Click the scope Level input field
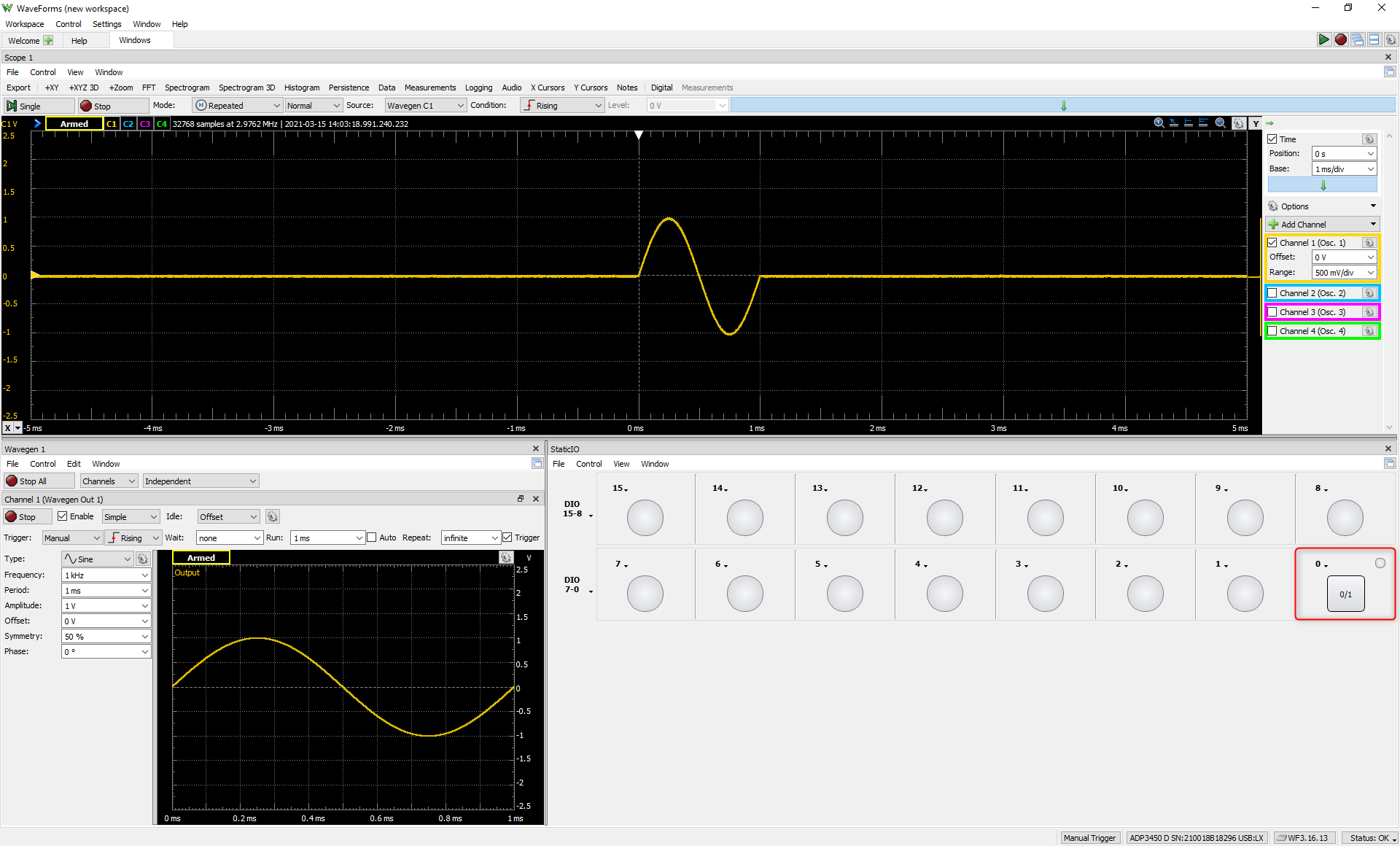 click(x=687, y=106)
